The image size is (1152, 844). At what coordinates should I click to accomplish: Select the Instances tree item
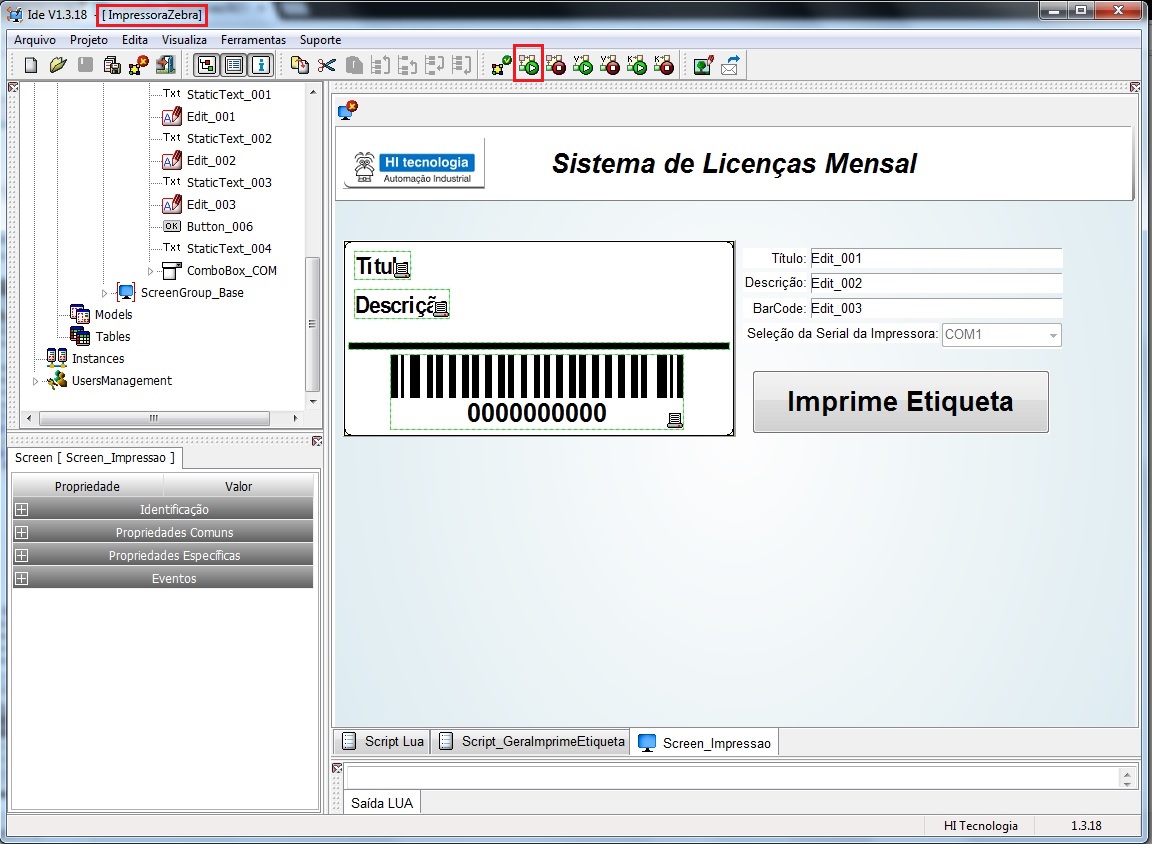coord(98,358)
